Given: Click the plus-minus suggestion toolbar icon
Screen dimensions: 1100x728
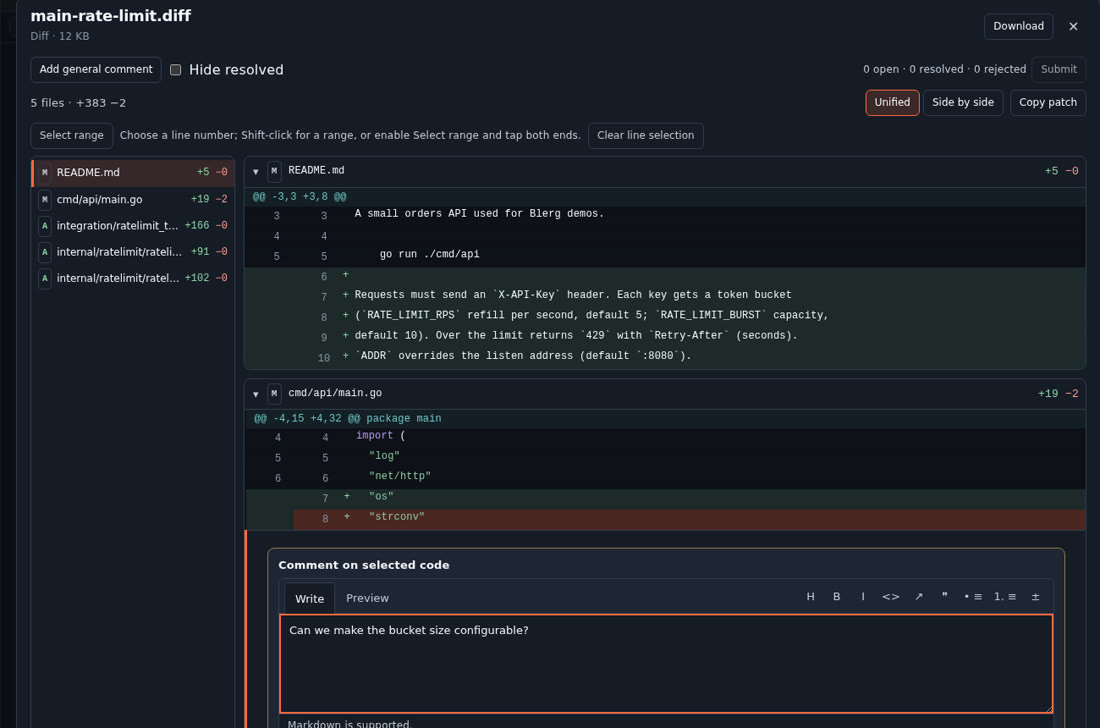Looking at the screenshot, I should click(1035, 597).
